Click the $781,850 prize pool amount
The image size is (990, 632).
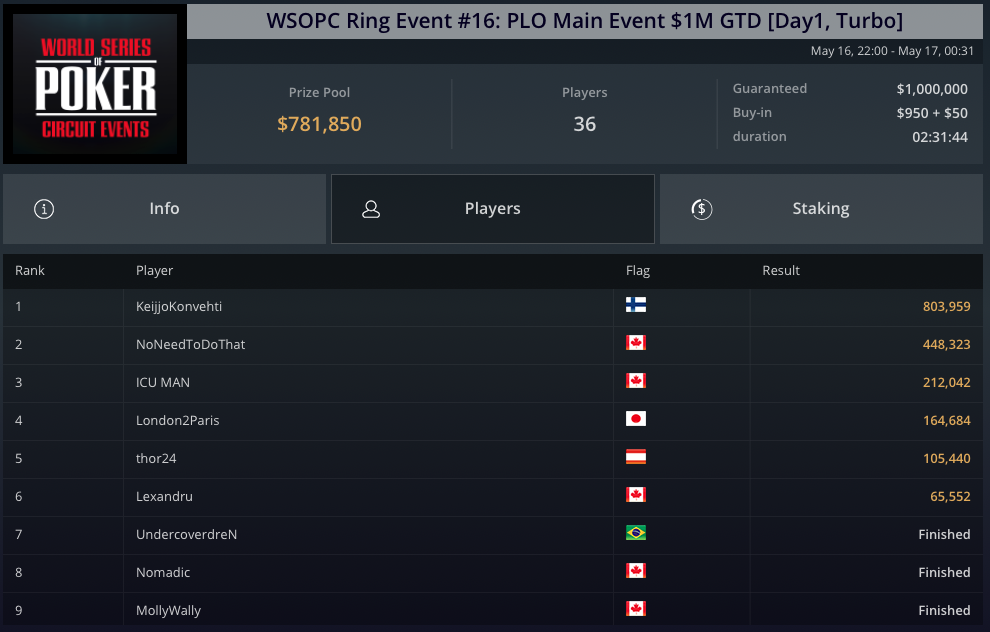[x=319, y=124]
